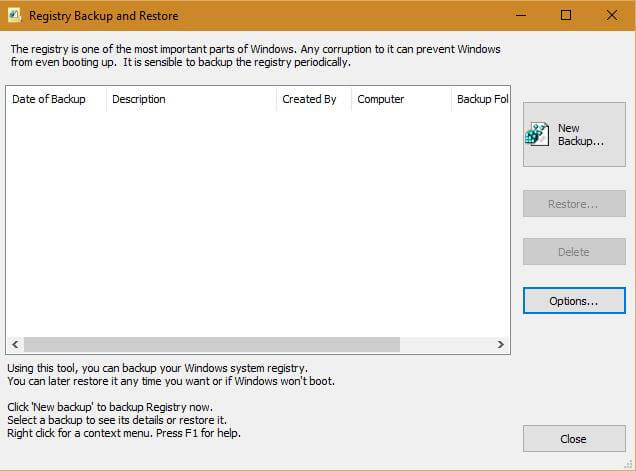Click the empty backup list area
636x471 pixels.
pos(258,224)
